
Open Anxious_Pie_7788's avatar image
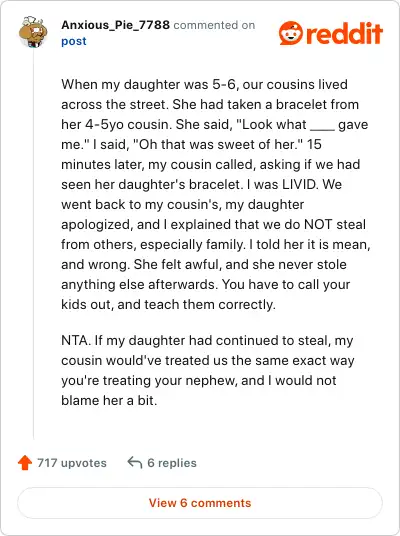tap(33, 32)
